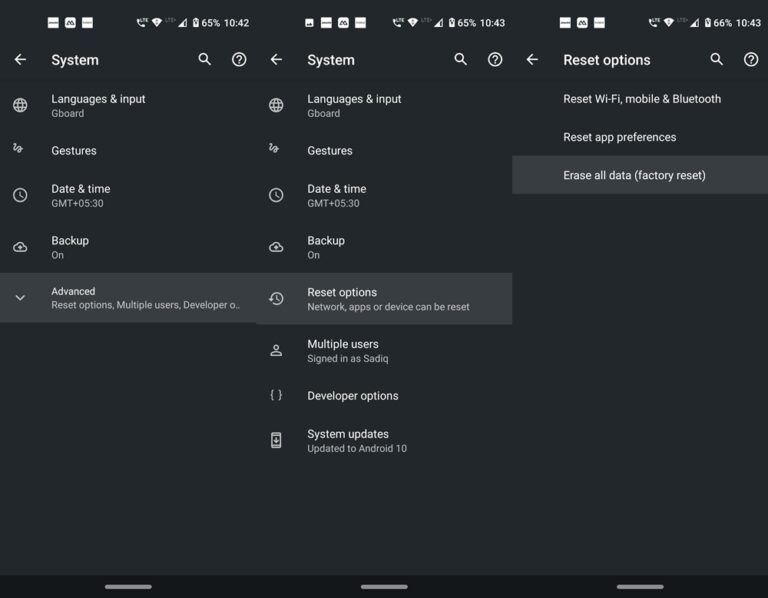Open search from the Reset options header
The image size is (768, 598).
point(716,60)
